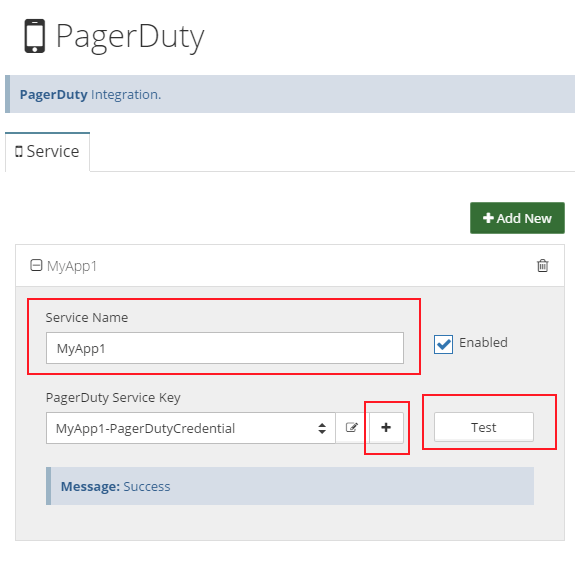The width and height of the screenshot is (579, 565).
Task: Click the Test button
Action: (x=484, y=427)
